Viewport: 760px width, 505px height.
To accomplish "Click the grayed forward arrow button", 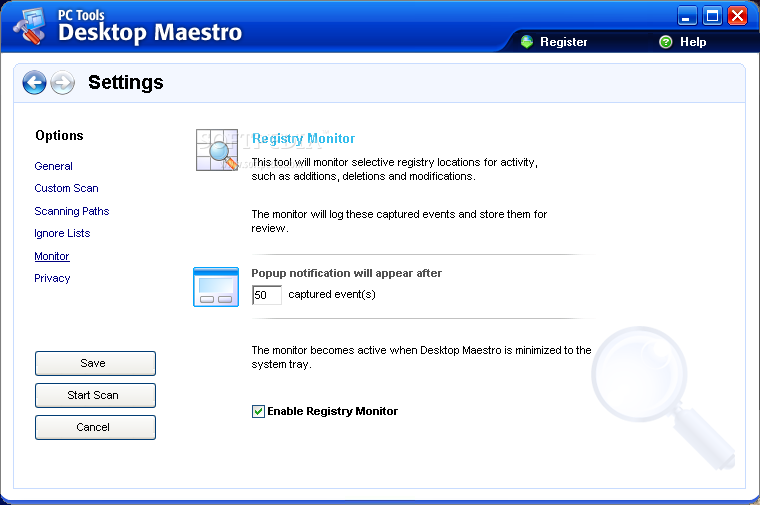I will [63, 82].
